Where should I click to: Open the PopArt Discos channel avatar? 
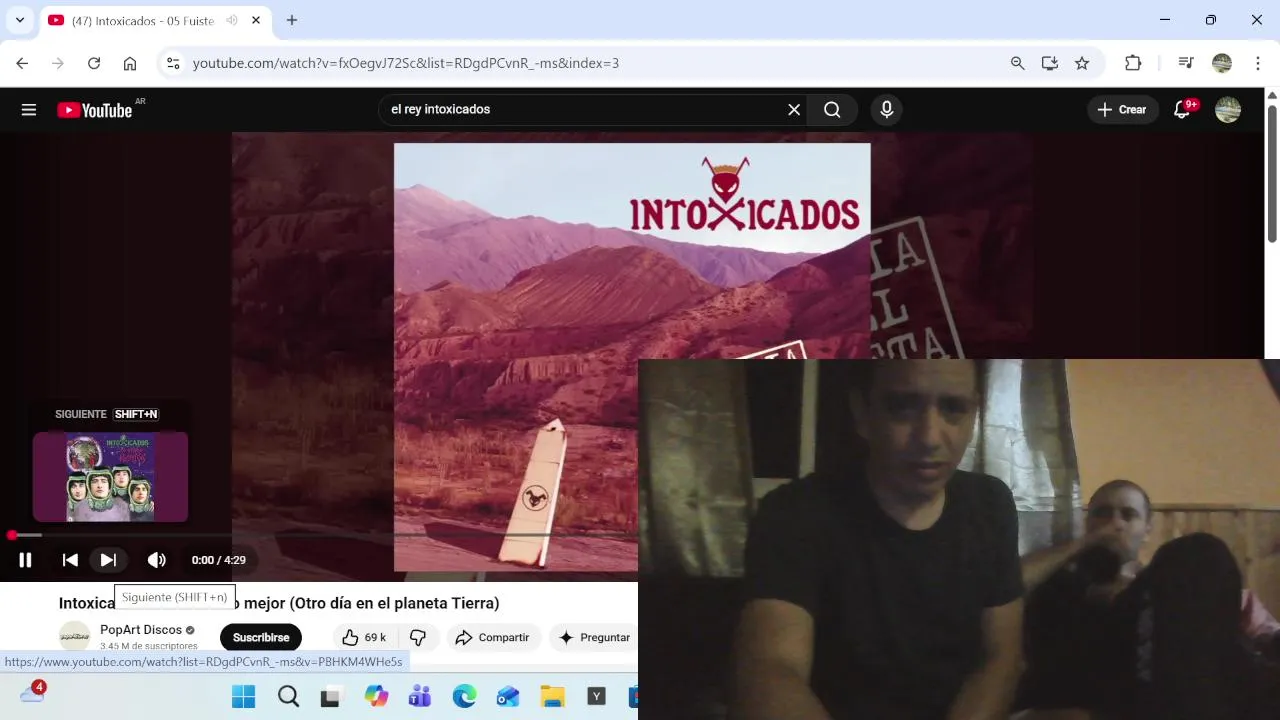click(75, 637)
